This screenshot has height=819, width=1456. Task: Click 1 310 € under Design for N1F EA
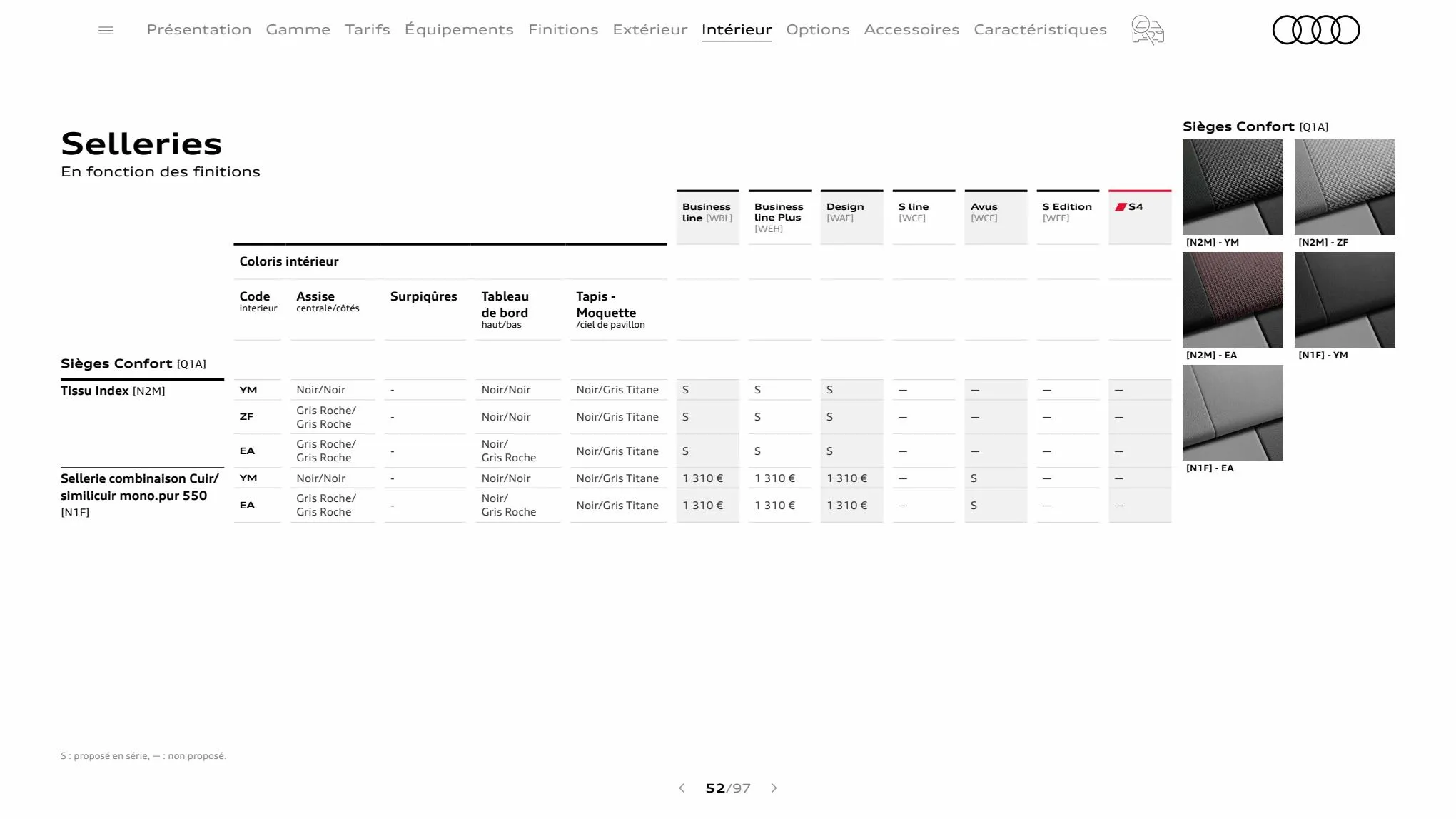847,506
